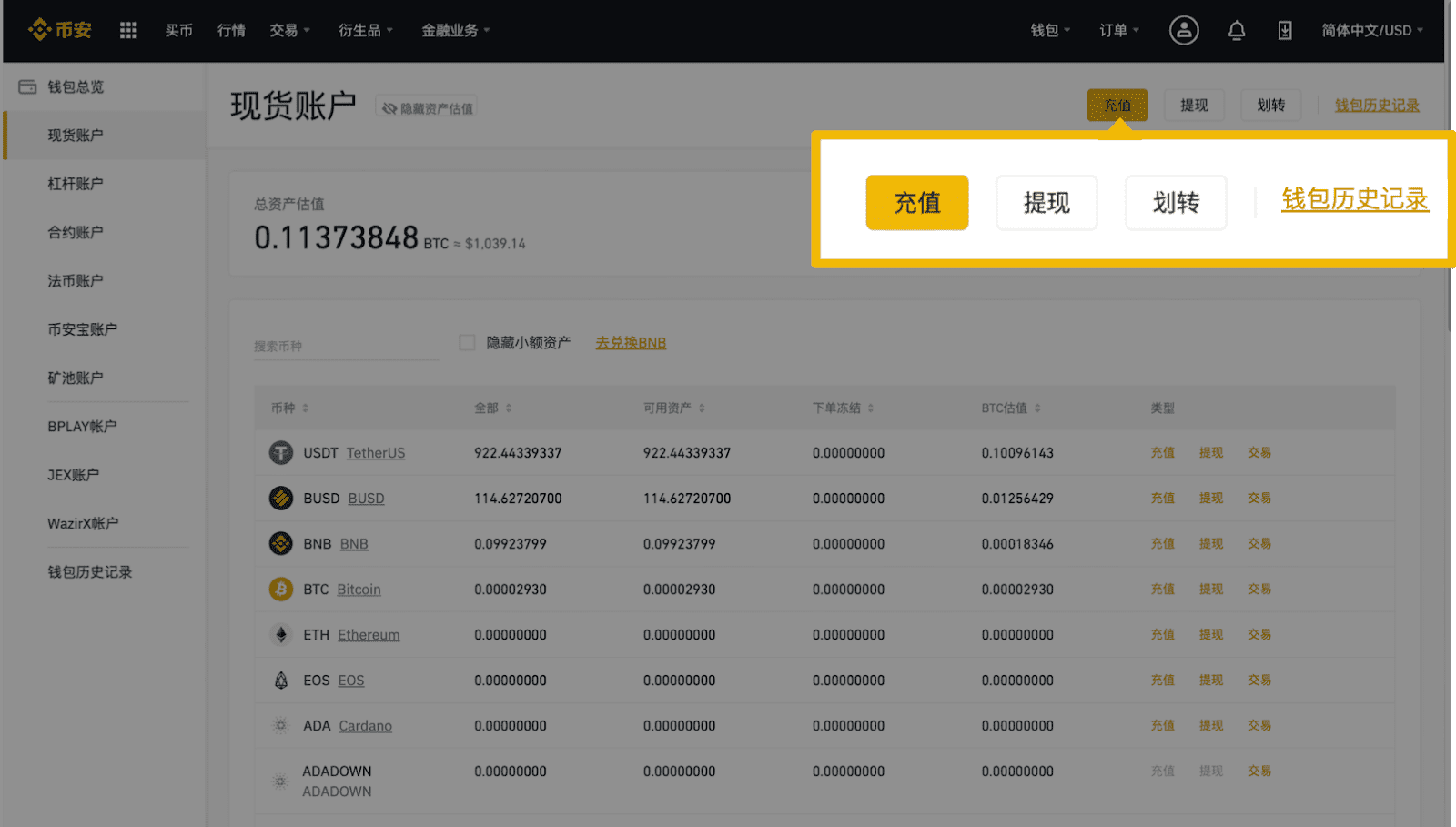This screenshot has width=1456, height=827.
Task: Click the USDT coin icon
Action: pyautogui.click(x=281, y=452)
